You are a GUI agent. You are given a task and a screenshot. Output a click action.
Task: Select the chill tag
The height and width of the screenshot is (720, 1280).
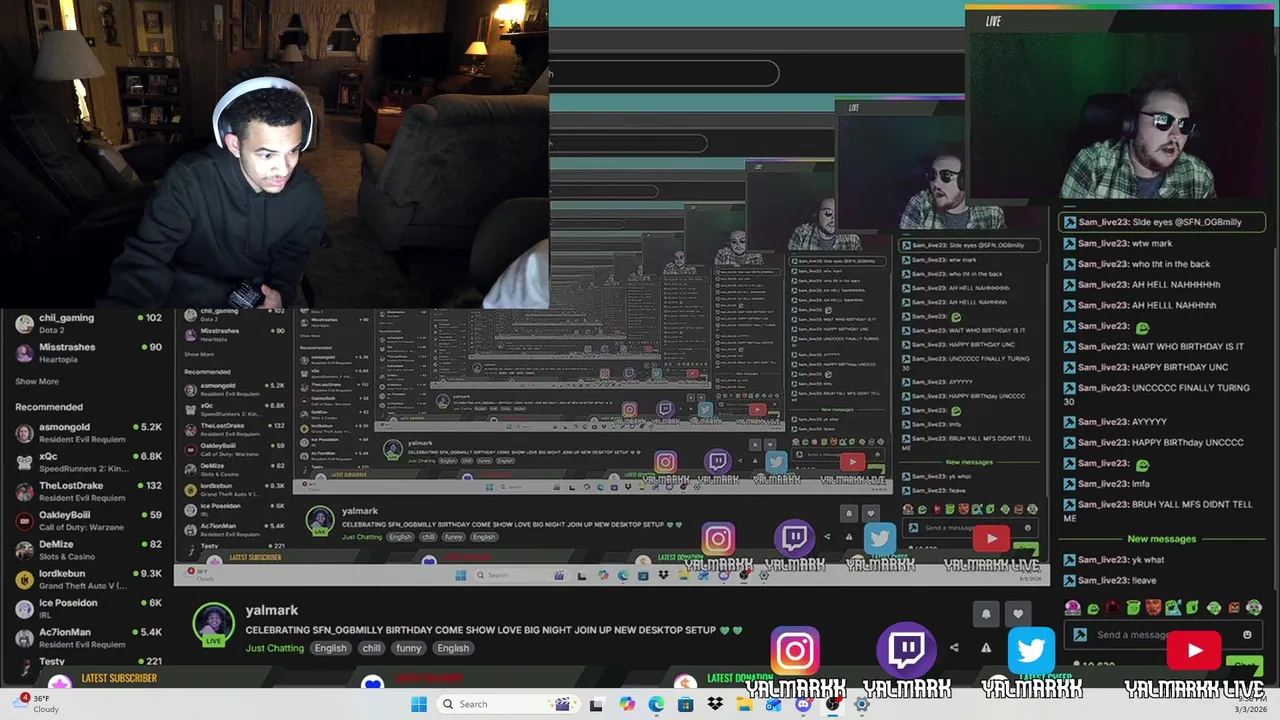pos(371,648)
